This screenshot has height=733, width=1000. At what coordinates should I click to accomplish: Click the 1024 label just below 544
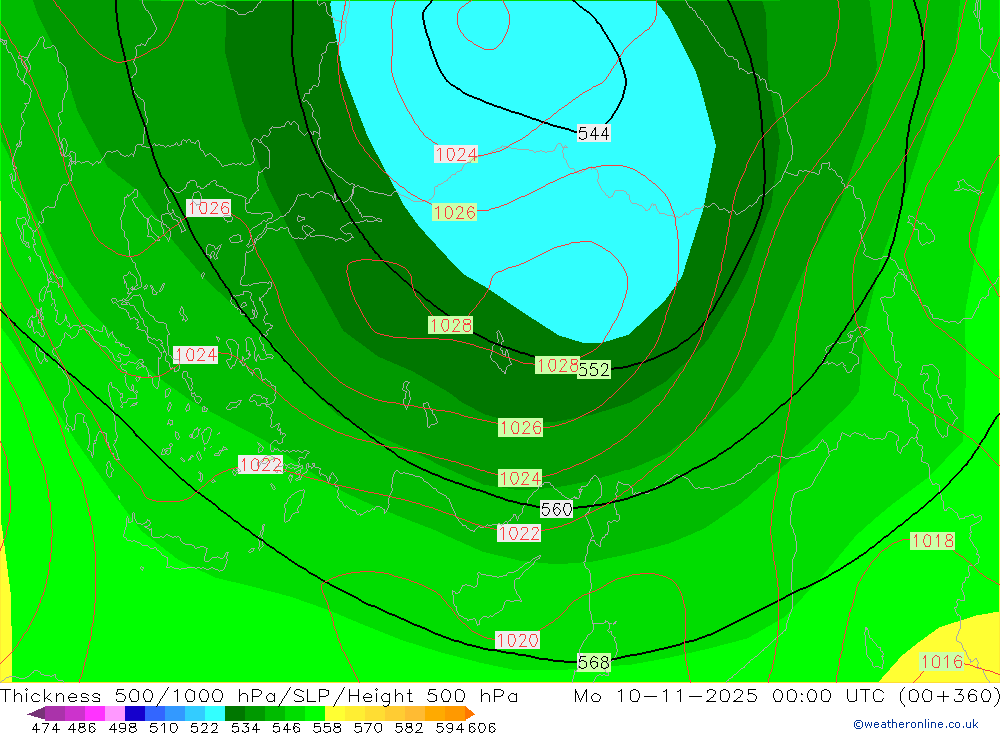coord(456,154)
